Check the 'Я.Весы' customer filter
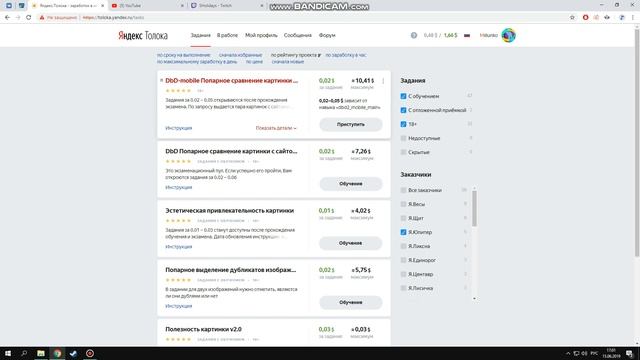Viewport: 640px width, 360px height. 403,204
